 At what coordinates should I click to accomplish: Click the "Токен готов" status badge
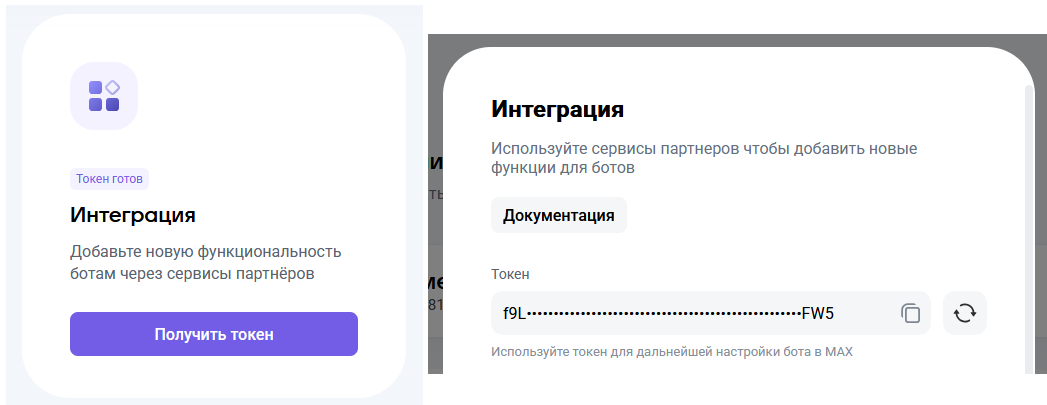click(110, 180)
